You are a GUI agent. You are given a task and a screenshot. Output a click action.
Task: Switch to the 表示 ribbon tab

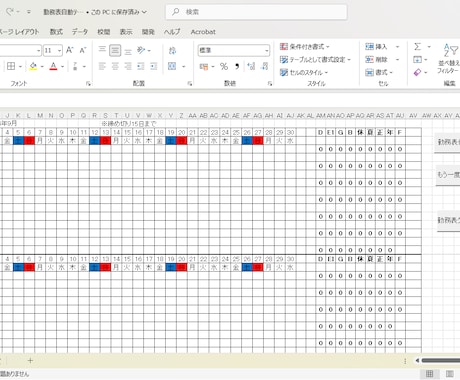(x=126, y=32)
